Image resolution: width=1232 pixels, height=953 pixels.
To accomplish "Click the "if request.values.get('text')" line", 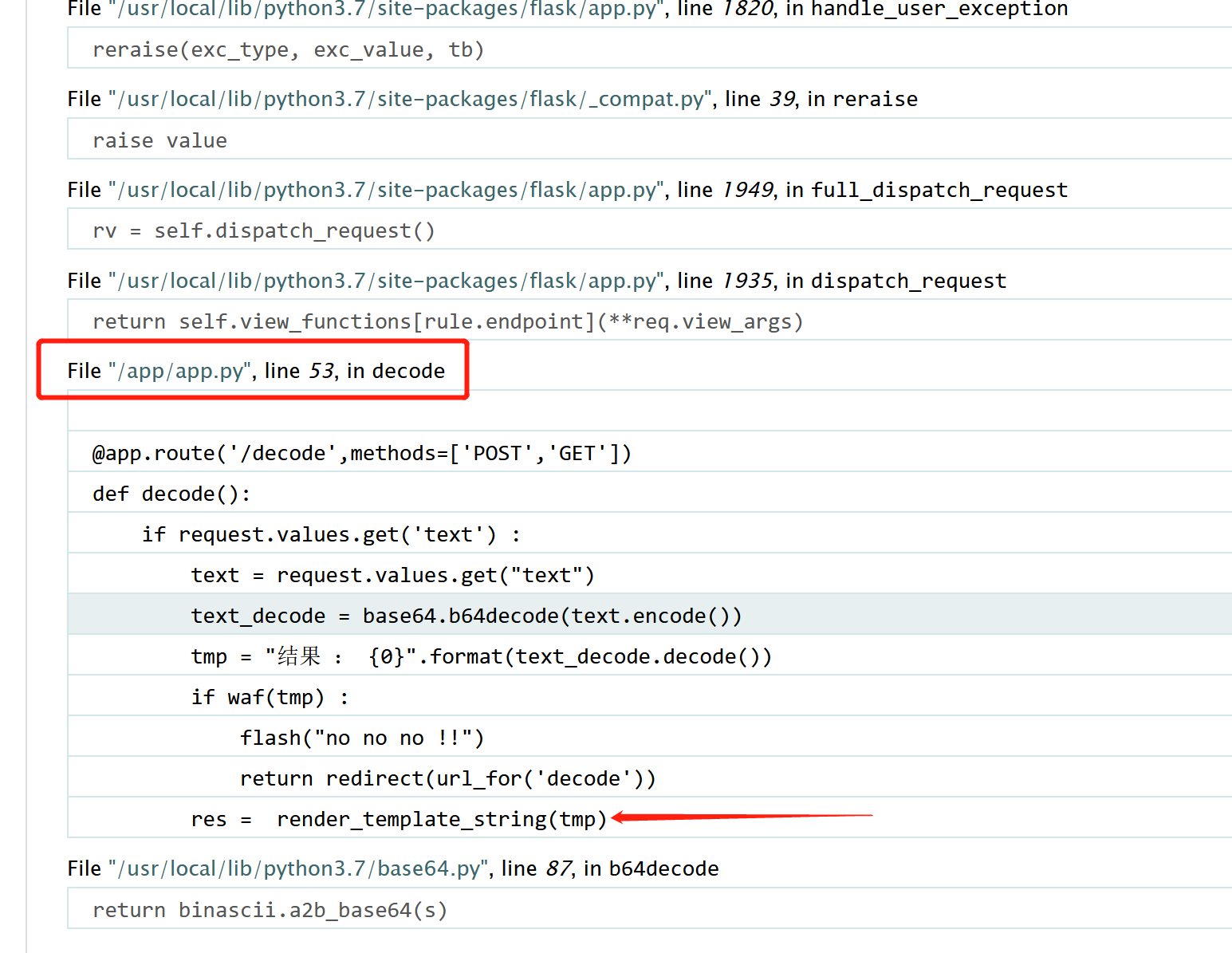I will pyautogui.click(x=650, y=534).
